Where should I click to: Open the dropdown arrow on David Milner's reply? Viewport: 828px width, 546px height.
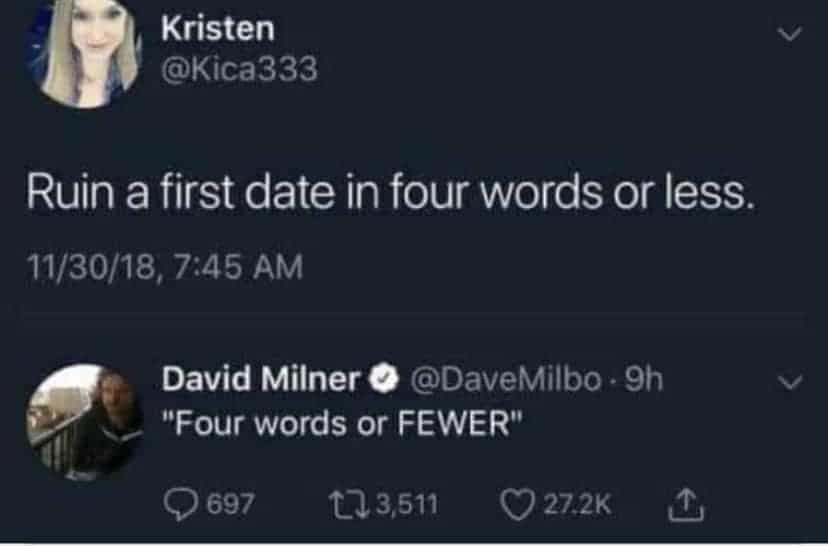(x=790, y=383)
